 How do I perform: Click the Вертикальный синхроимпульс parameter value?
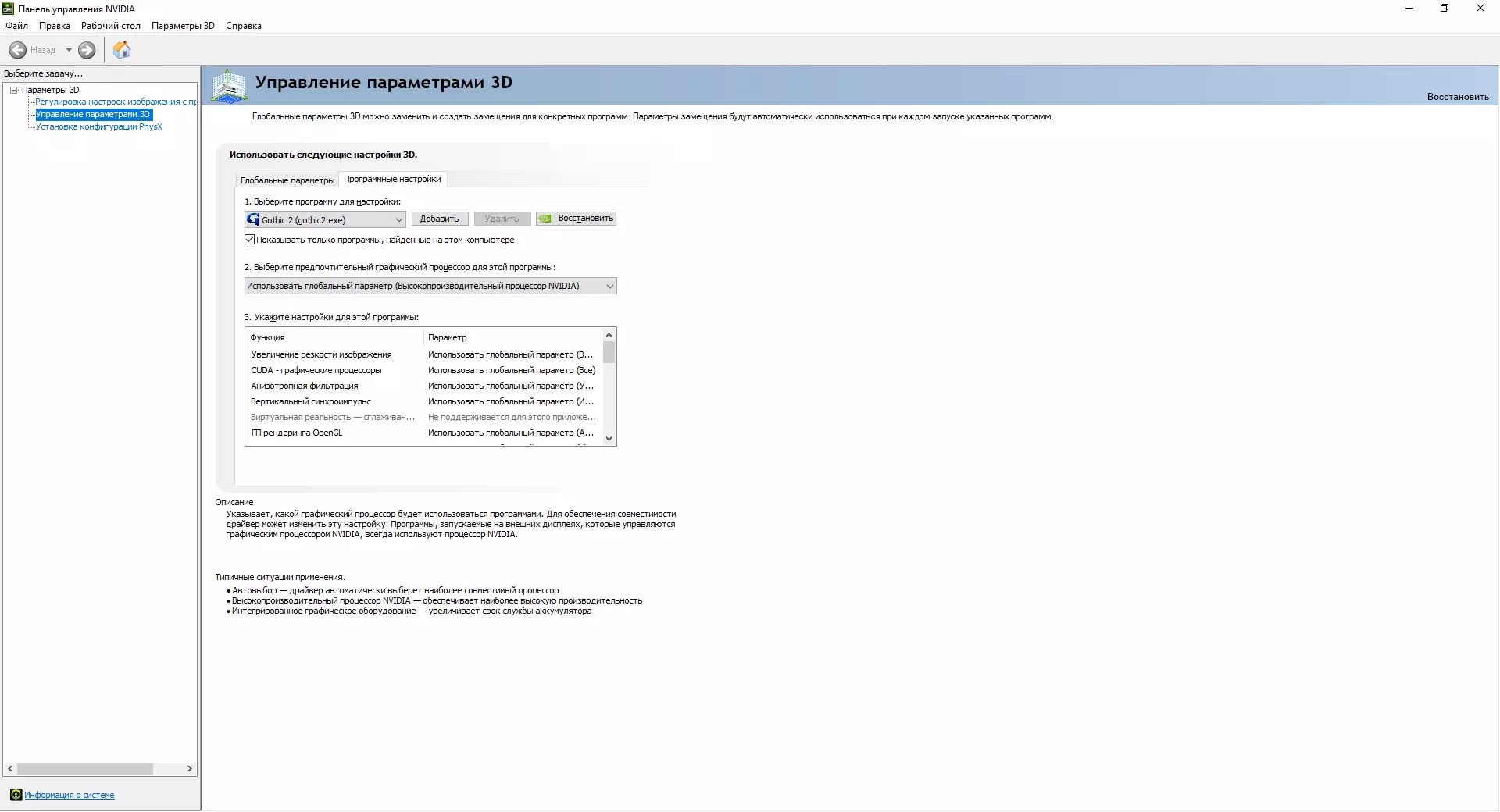[x=511, y=401]
